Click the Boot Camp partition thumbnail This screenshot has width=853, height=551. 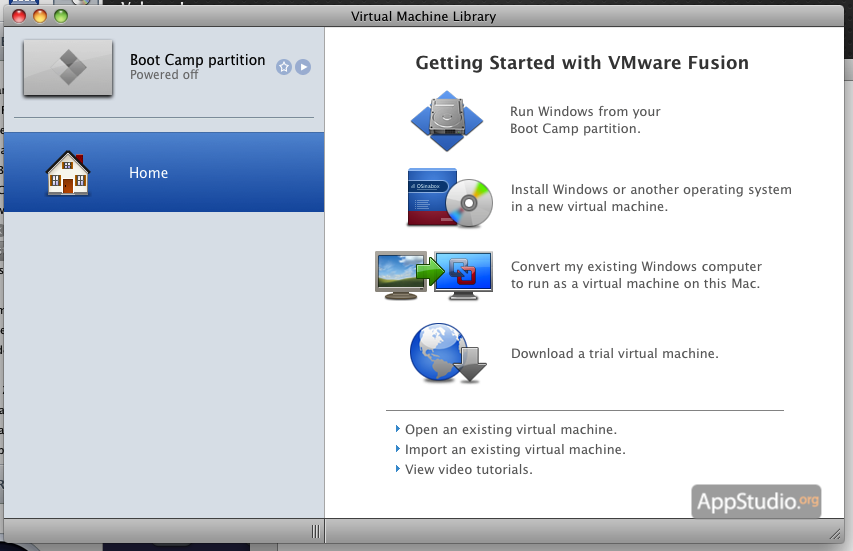[68, 67]
